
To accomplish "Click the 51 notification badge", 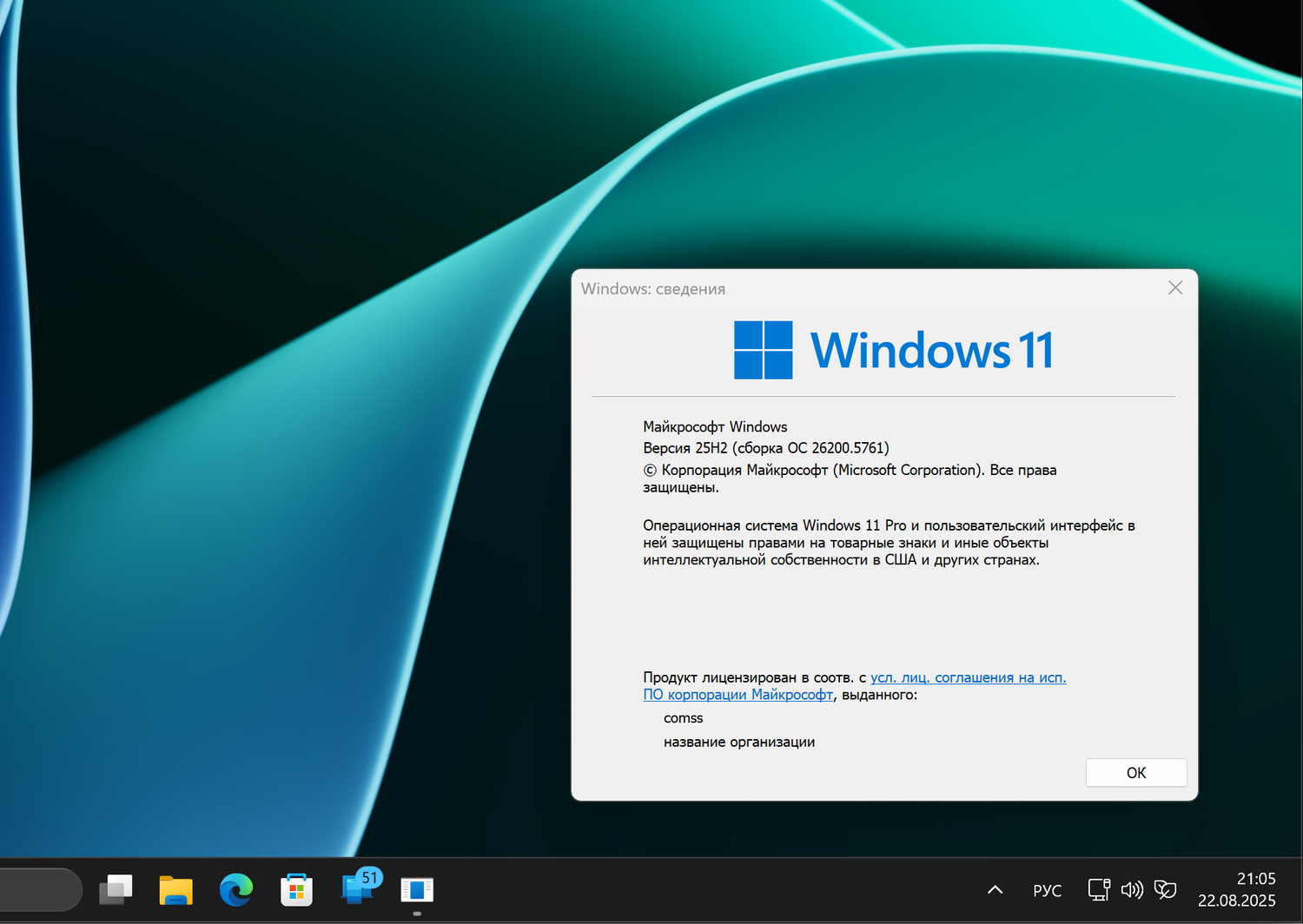I will coord(368,878).
